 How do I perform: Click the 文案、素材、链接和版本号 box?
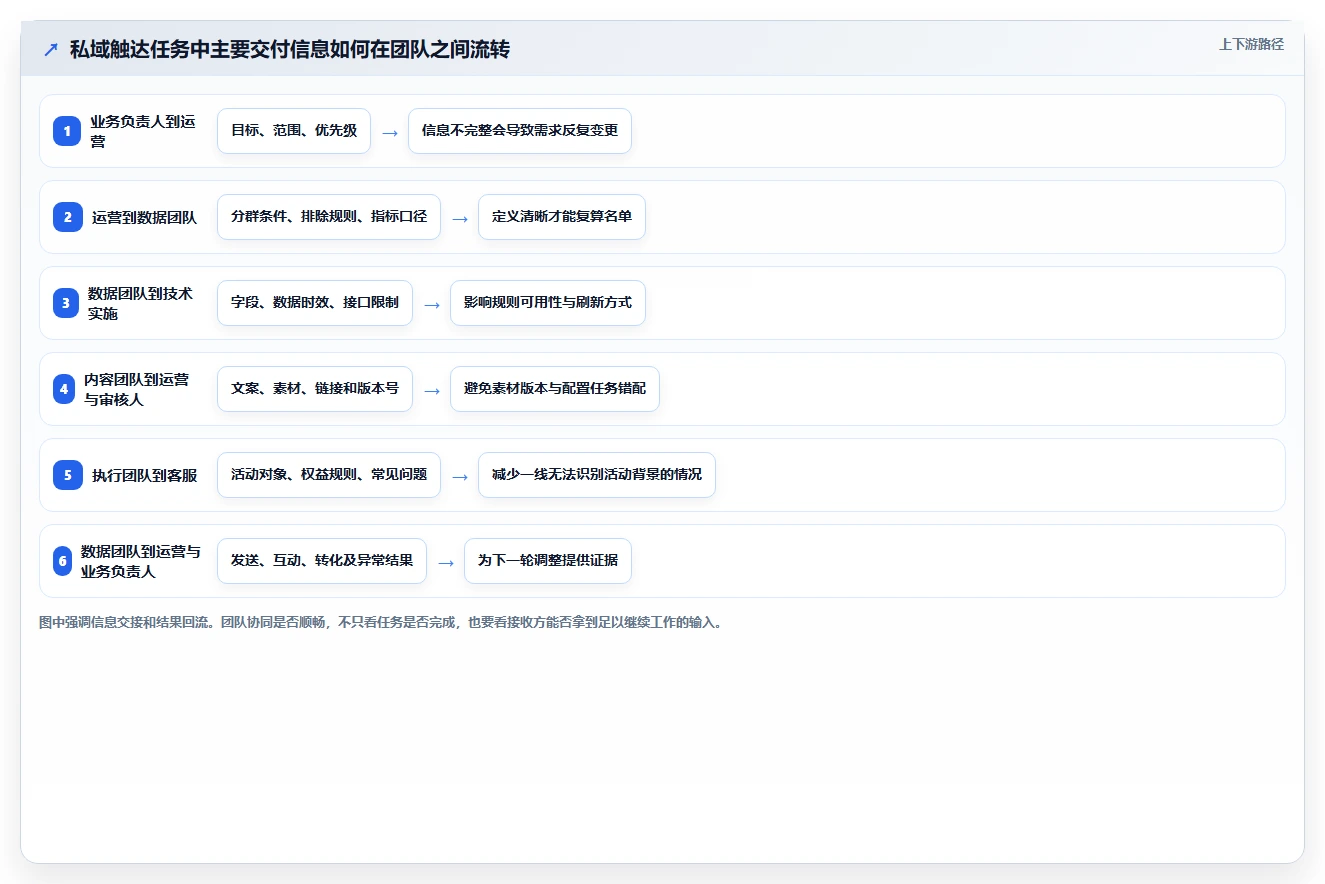click(315, 389)
